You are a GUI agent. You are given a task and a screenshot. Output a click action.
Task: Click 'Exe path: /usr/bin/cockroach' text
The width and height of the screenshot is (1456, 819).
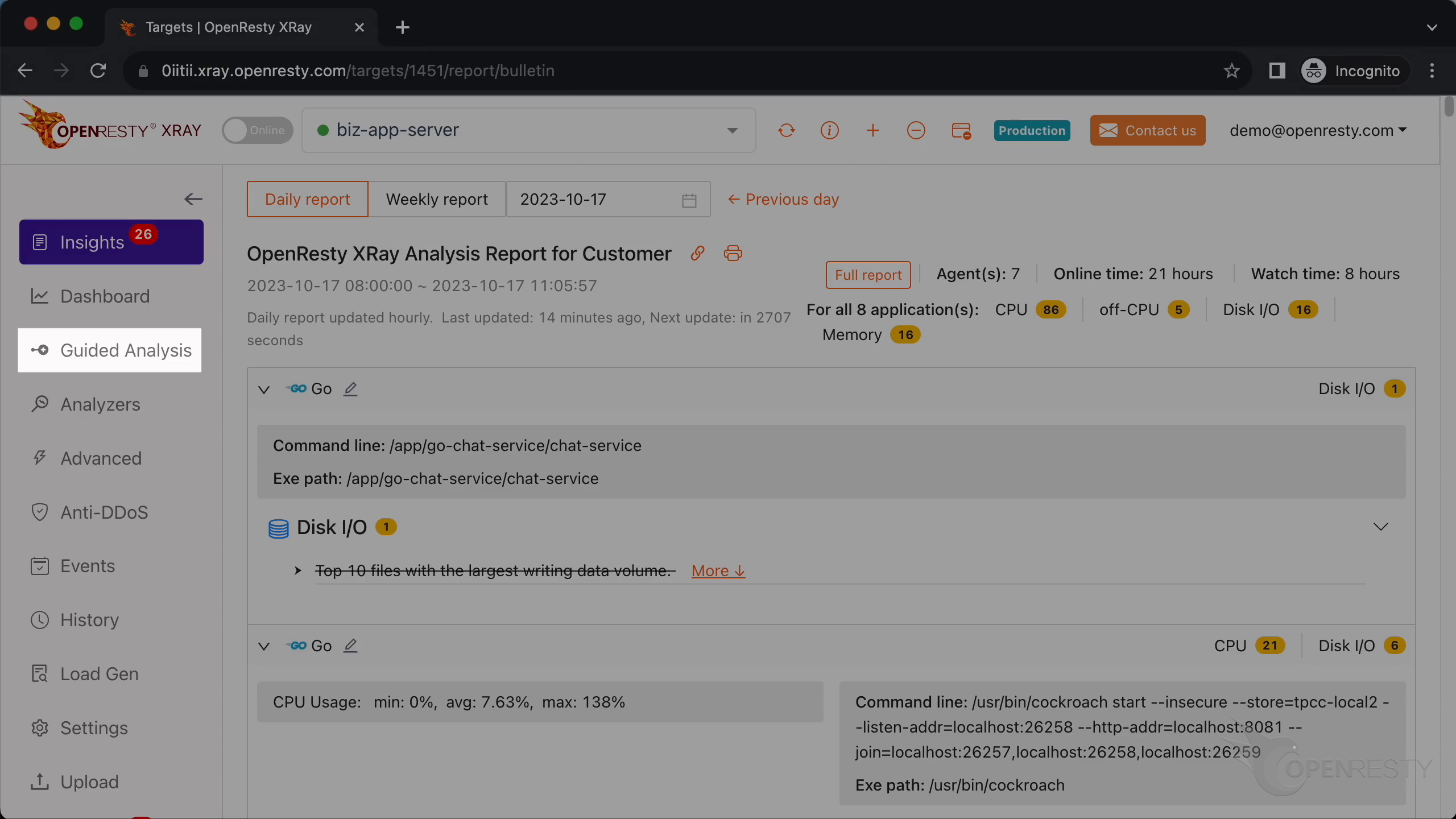(959, 785)
